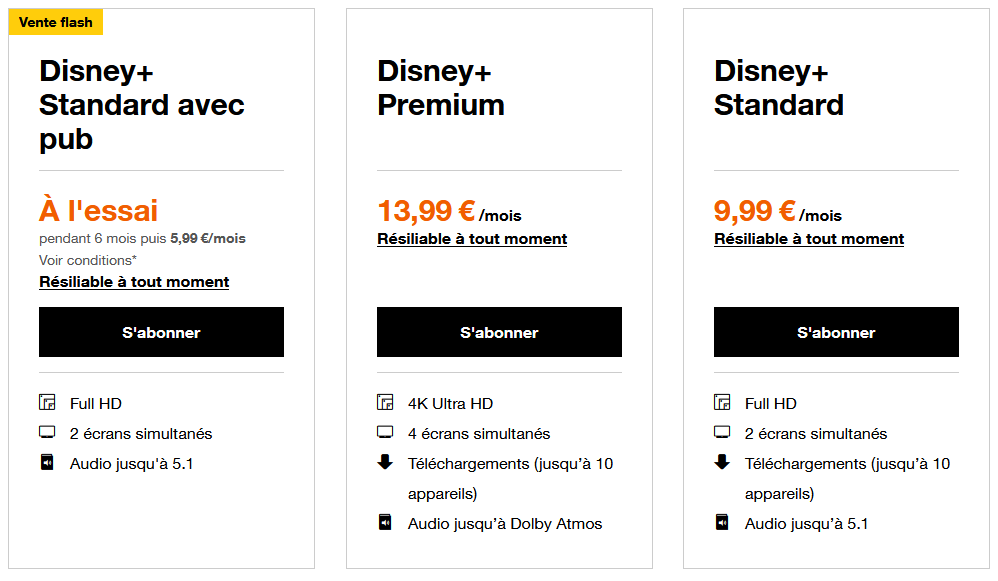Click the Vente flash yellow badge
Screen dimensions: 998x581
[x=55, y=22]
